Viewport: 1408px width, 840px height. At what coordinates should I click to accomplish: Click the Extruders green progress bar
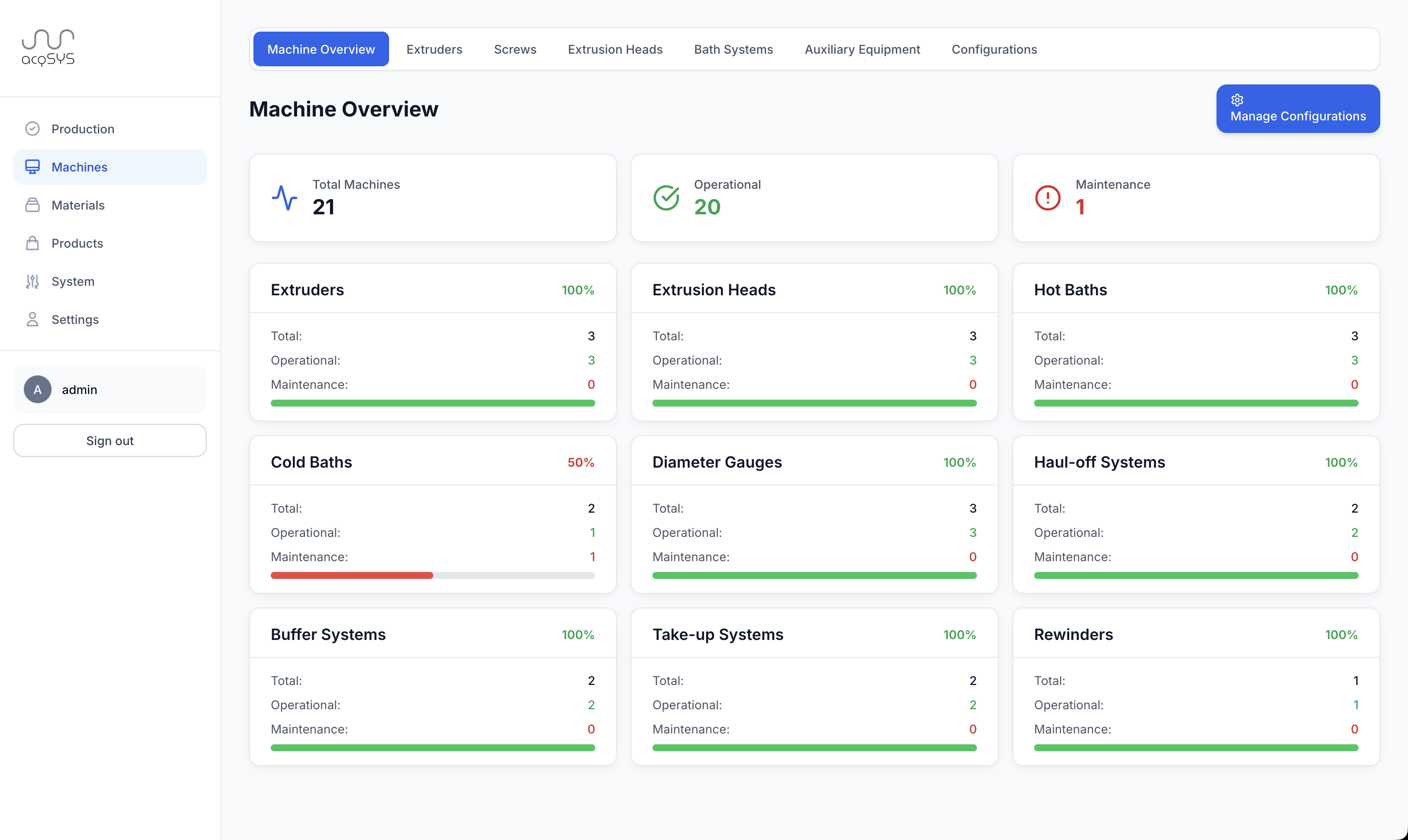point(433,403)
